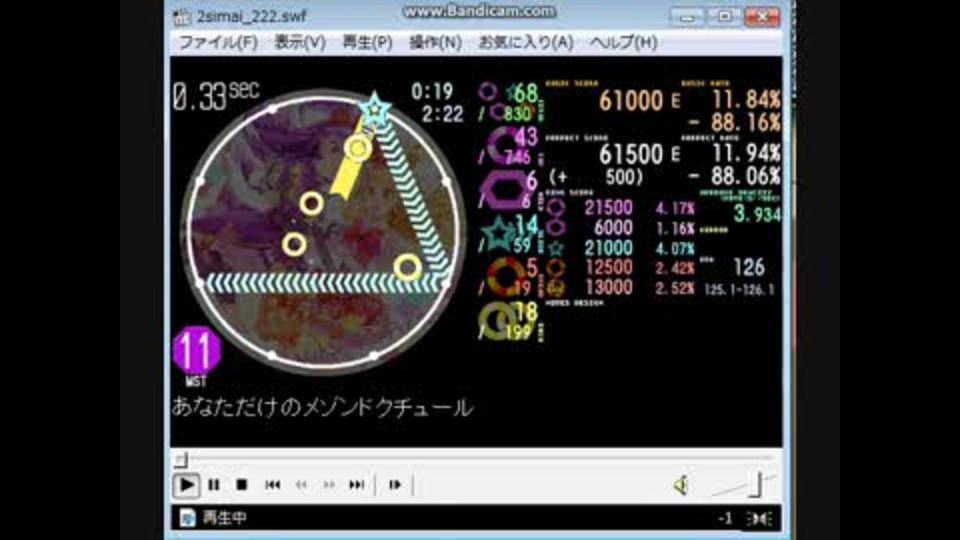Viewport: 960px width, 540px height.
Task: Click the purple hexagon break icon
Action: coord(503,189)
